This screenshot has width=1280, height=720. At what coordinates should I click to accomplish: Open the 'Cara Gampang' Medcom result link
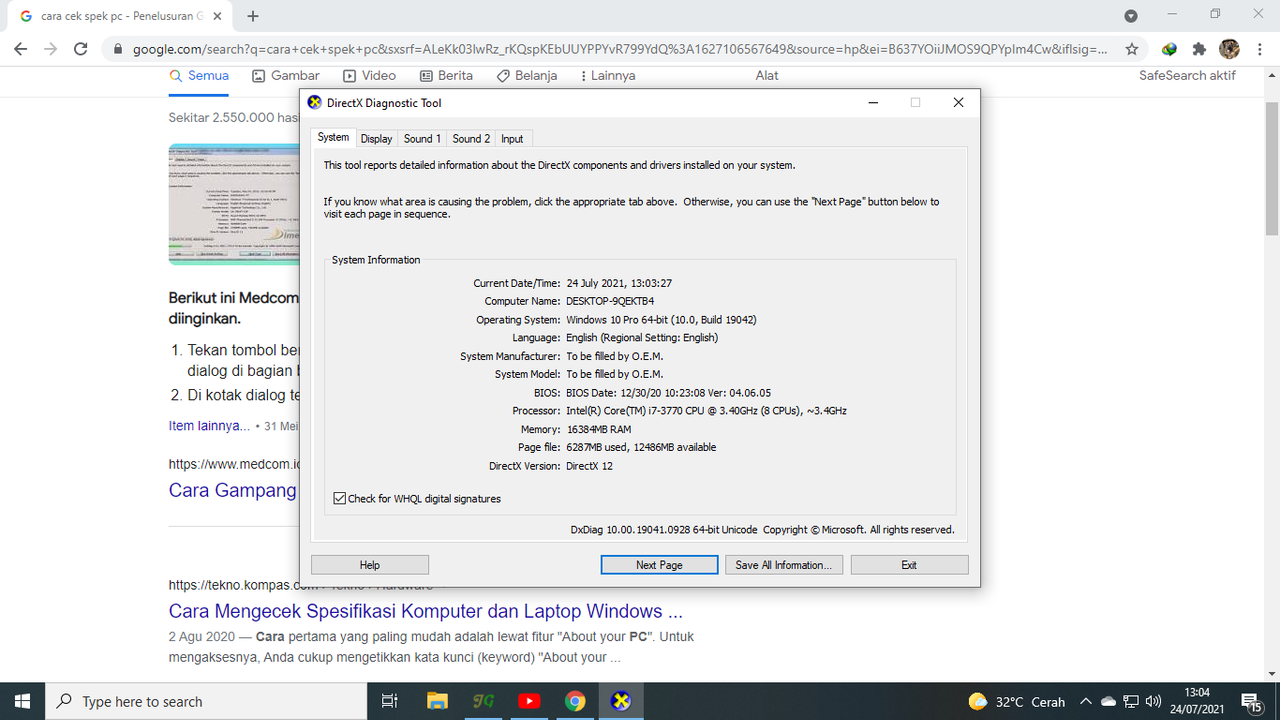233,490
